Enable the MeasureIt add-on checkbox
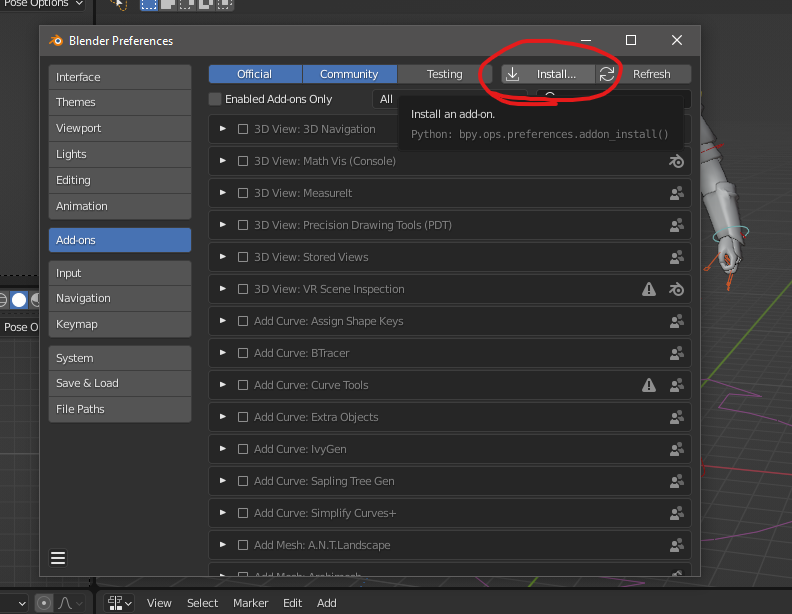792x614 pixels. click(243, 193)
